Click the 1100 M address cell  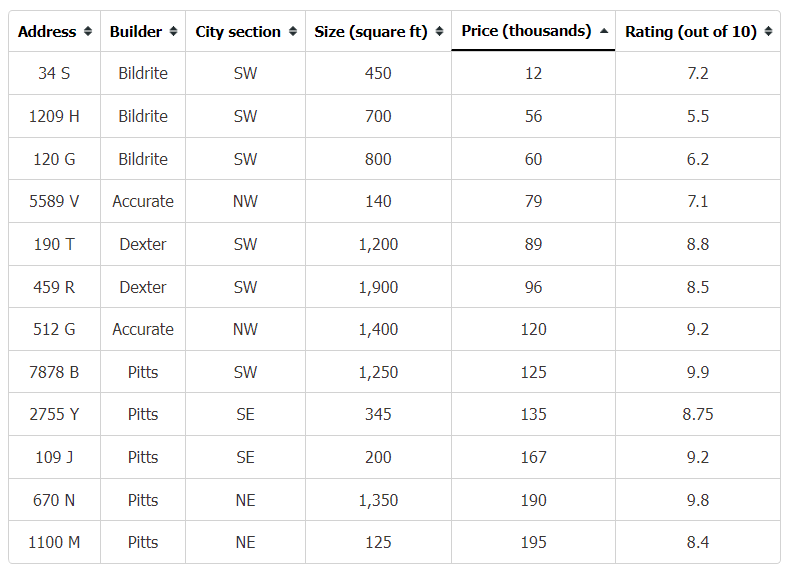(54, 542)
